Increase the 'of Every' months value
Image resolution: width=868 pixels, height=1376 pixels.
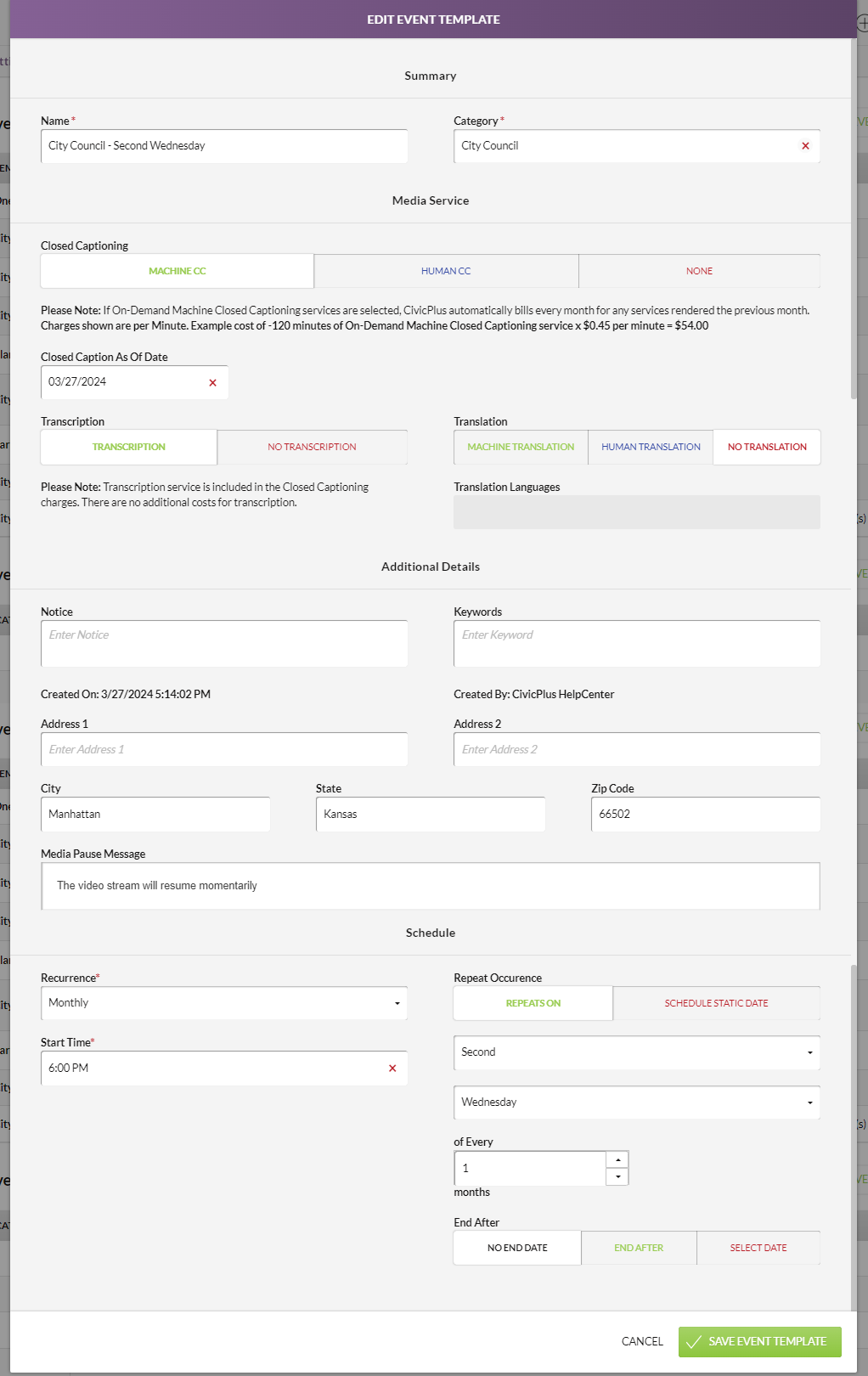[x=617, y=1160]
